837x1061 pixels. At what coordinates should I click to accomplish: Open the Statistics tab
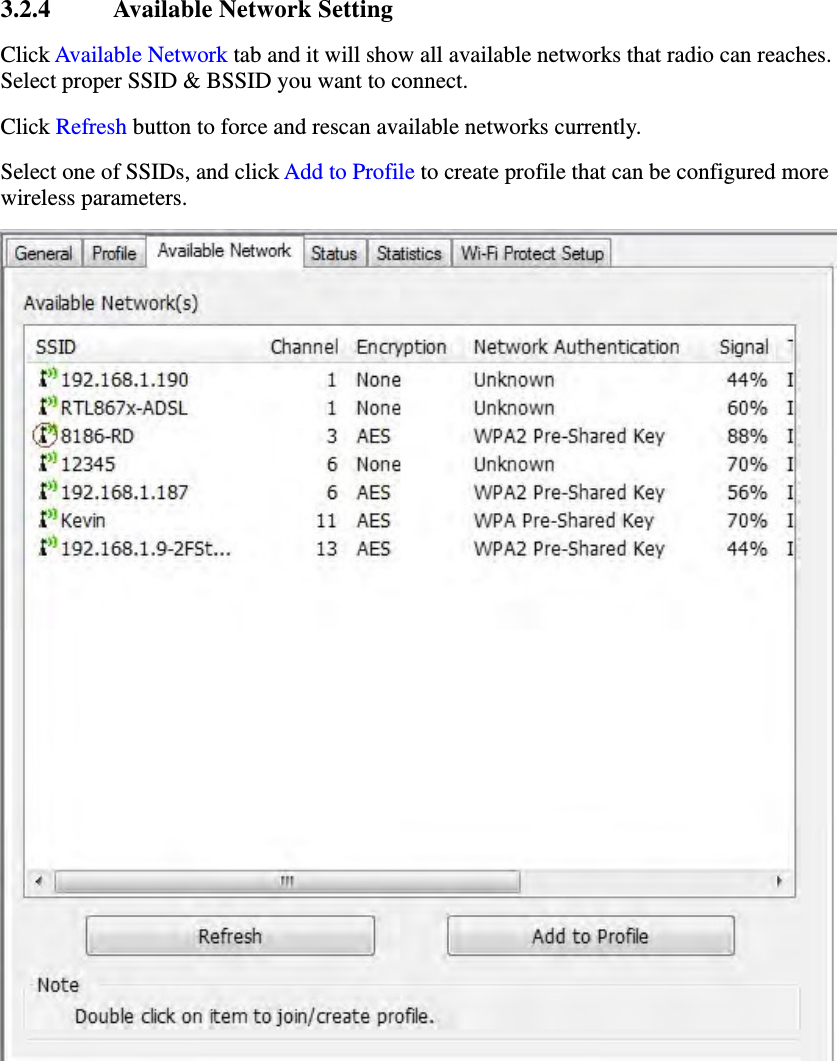click(409, 253)
